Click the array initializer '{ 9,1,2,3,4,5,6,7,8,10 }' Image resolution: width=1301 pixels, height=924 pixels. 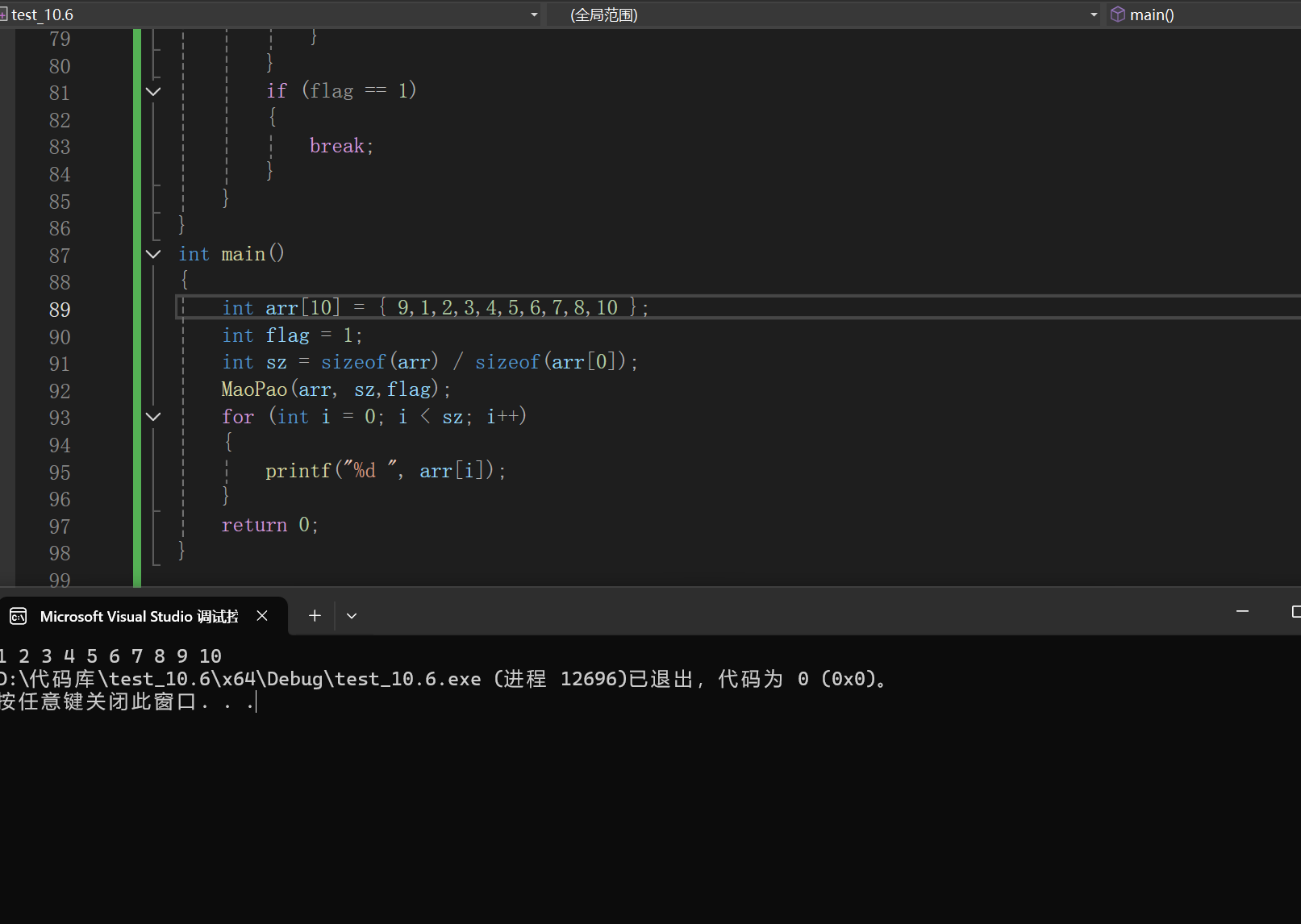coord(509,307)
